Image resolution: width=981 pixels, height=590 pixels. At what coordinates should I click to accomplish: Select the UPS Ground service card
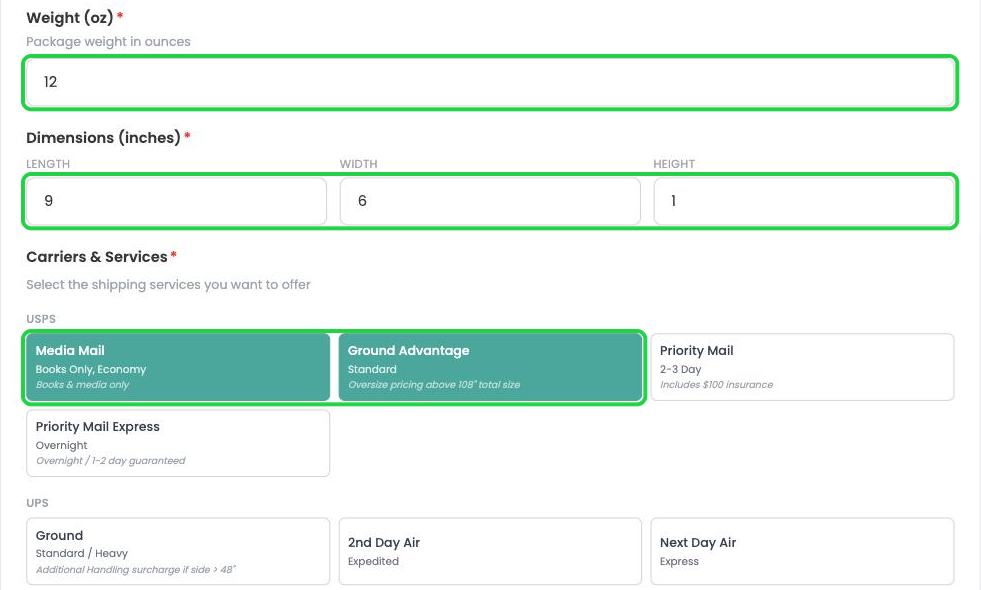tap(178, 551)
